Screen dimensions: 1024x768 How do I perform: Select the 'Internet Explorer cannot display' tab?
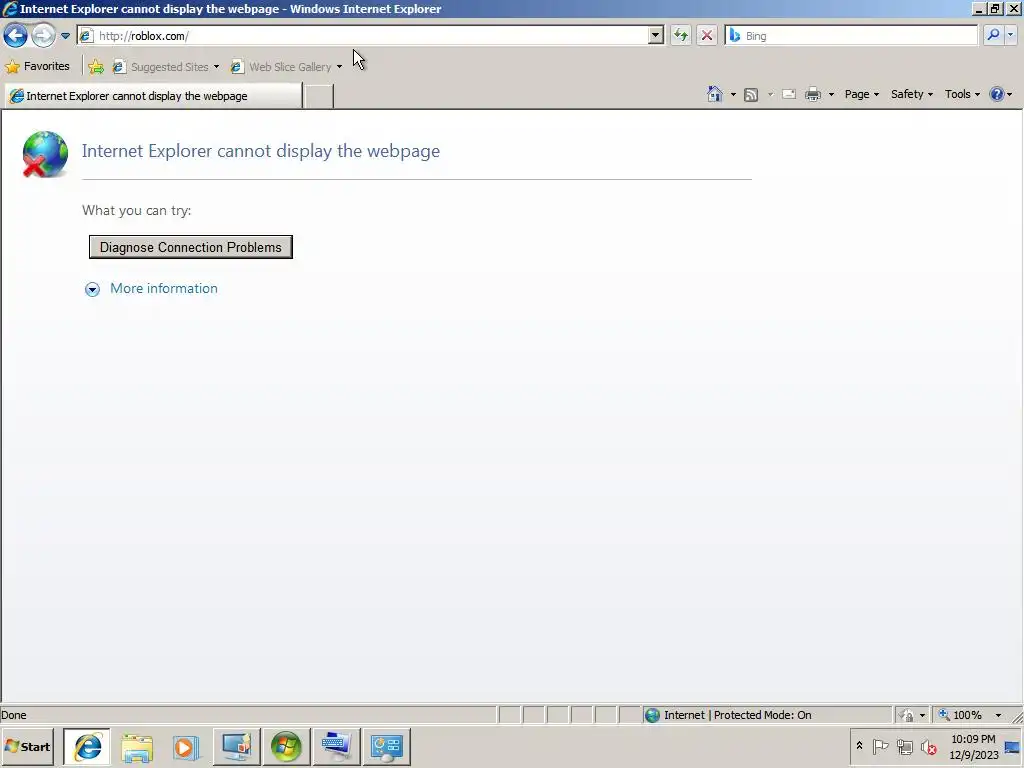[153, 96]
